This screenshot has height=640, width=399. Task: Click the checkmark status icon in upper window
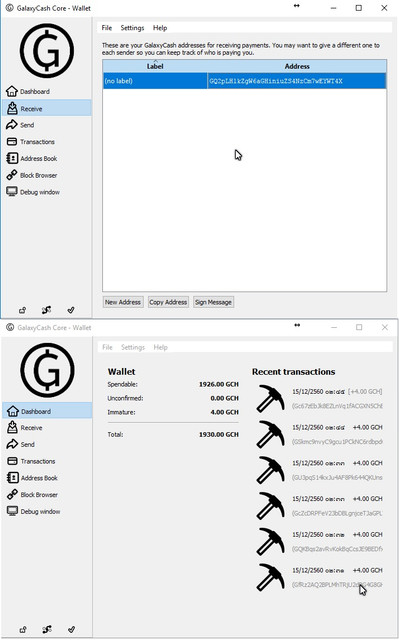pos(71,310)
